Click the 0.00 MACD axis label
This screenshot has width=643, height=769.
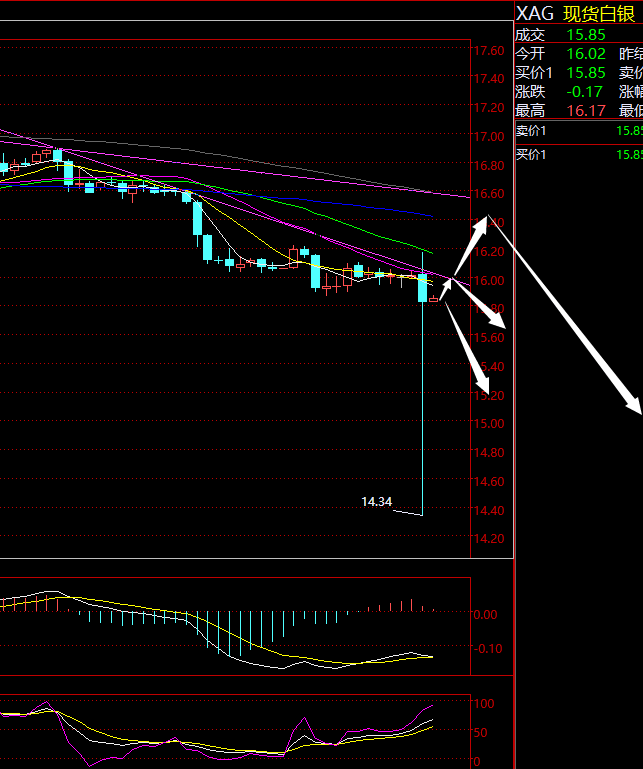coord(486,615)
